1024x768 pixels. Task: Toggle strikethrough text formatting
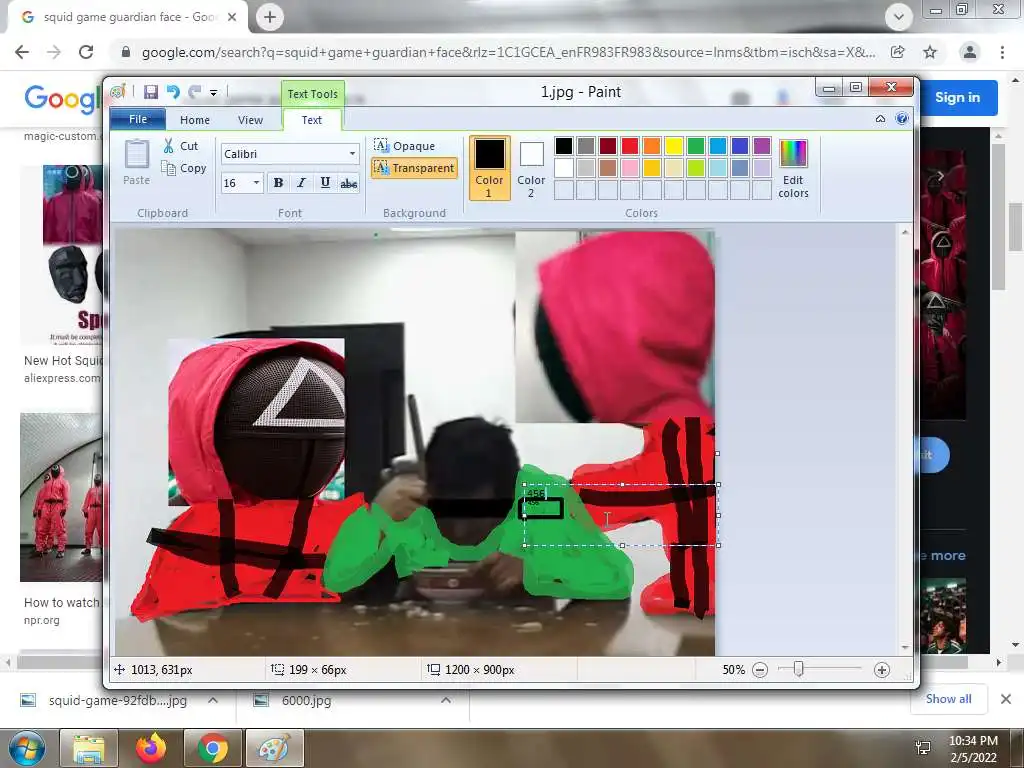click(349, 184)
